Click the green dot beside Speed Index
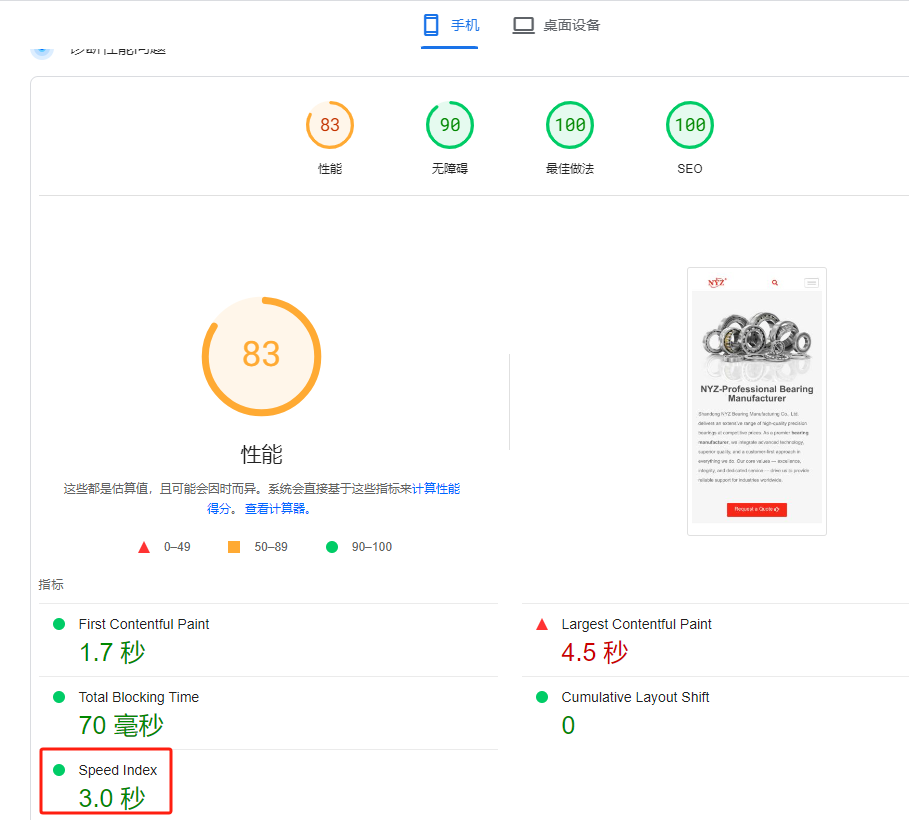The image size is (909, 820). pos(59,770)
